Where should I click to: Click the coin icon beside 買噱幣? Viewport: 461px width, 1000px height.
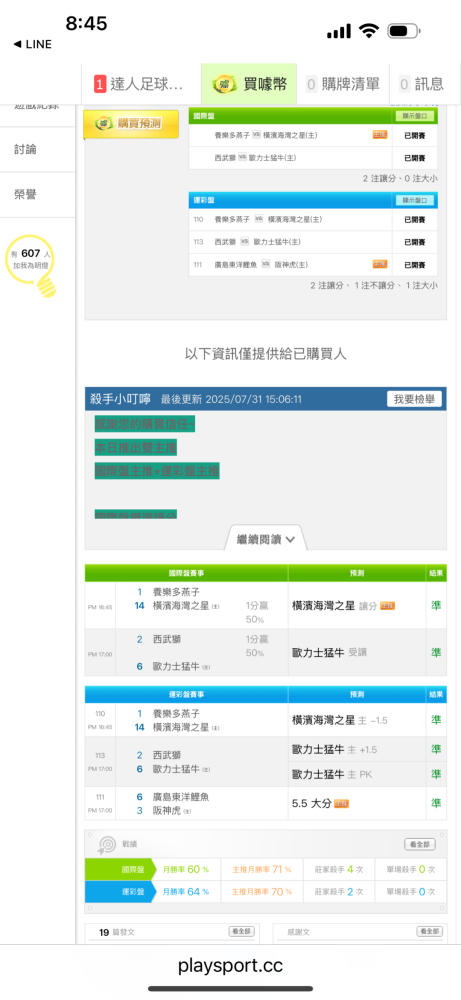click(x=224, y=84)
